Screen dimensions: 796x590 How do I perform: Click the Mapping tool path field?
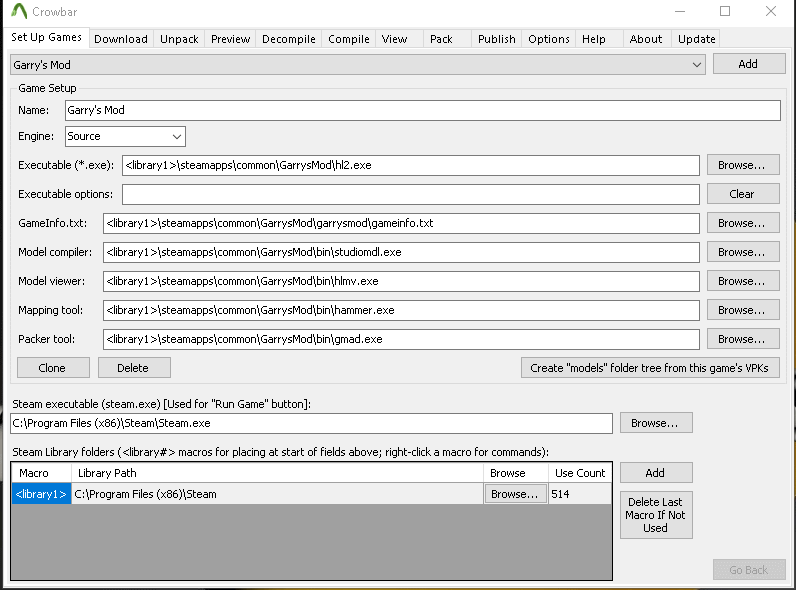(x=401, y=310)
